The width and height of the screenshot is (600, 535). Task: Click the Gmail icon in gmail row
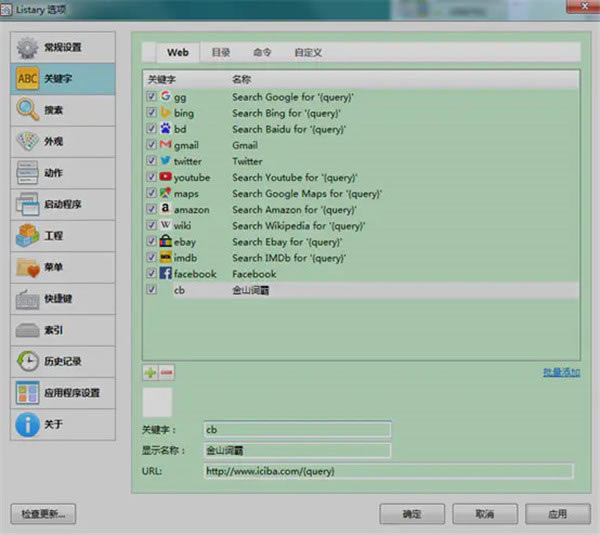click(165, 144)
